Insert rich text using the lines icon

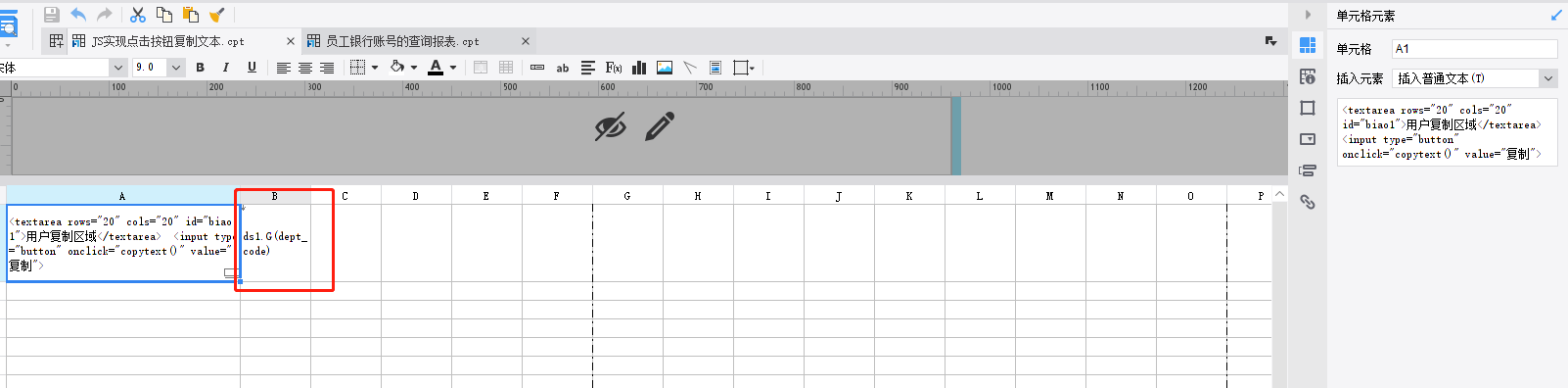tap(588, 68)
